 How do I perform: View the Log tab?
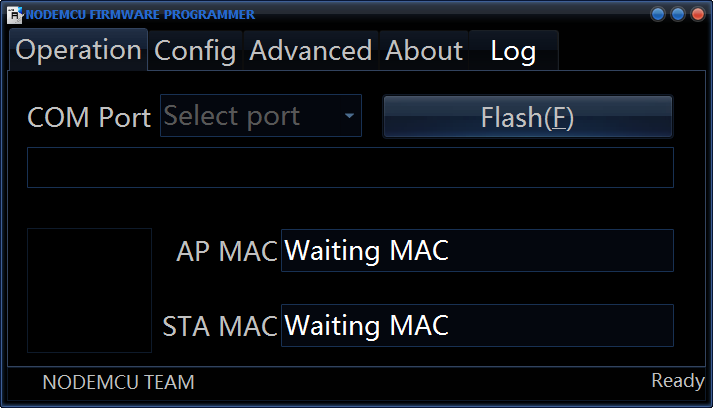tap(513, 50)
